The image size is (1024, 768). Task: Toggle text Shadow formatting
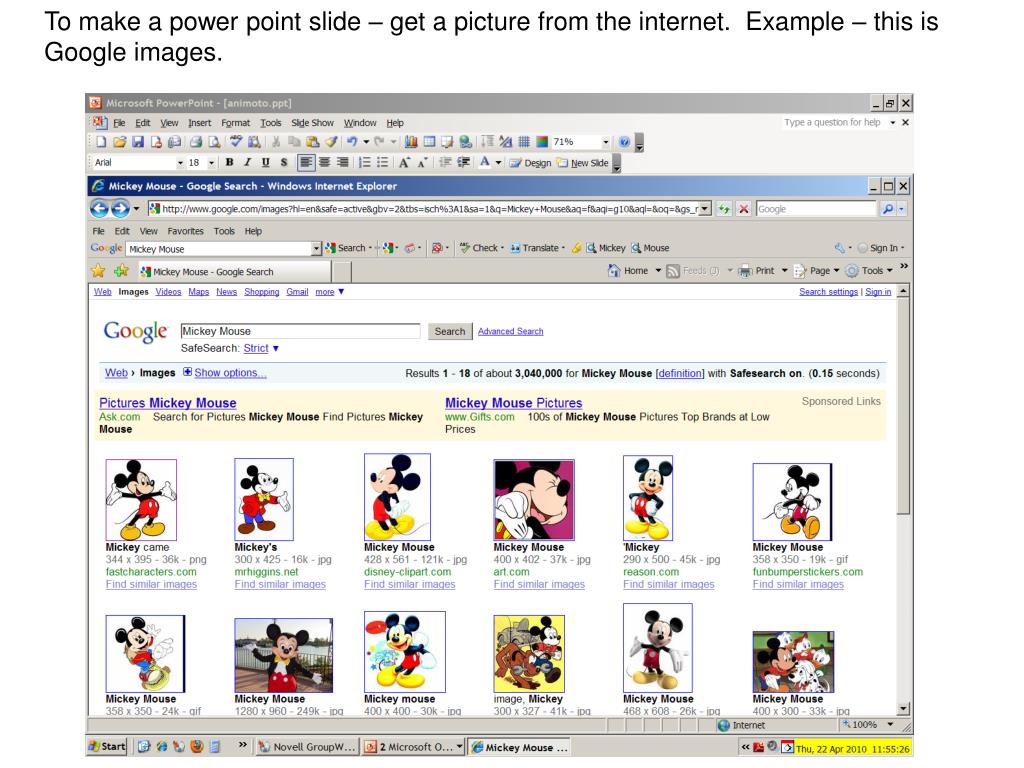[283, 162]
